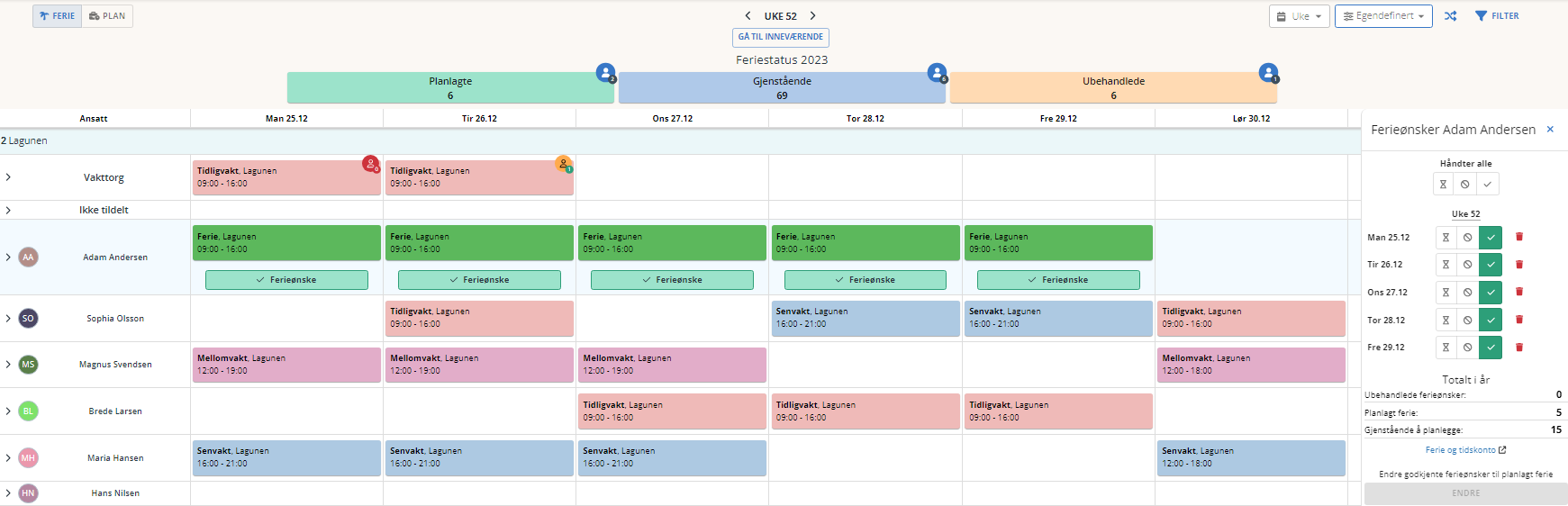Open the Egendefinert dropdown
Screen dimensions: 1568x506
pyautogui.click(x=1383, y=16)
